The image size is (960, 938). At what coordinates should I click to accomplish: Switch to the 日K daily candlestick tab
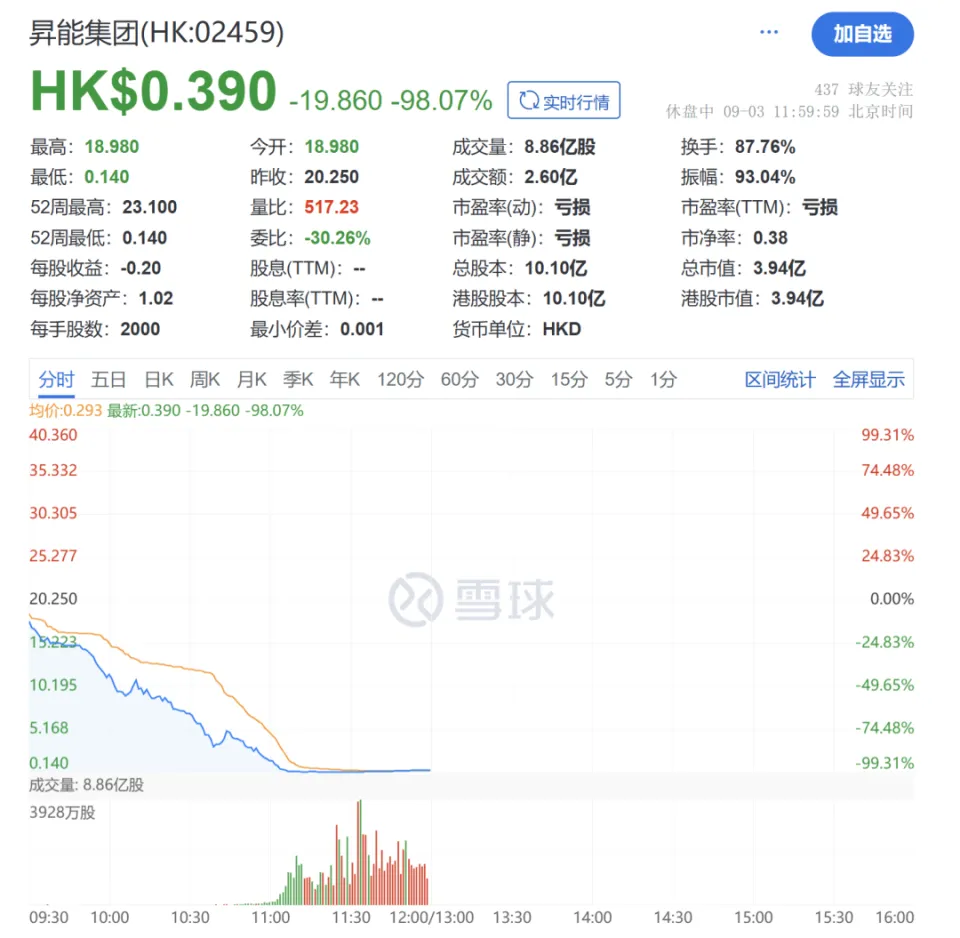[159, 380]
